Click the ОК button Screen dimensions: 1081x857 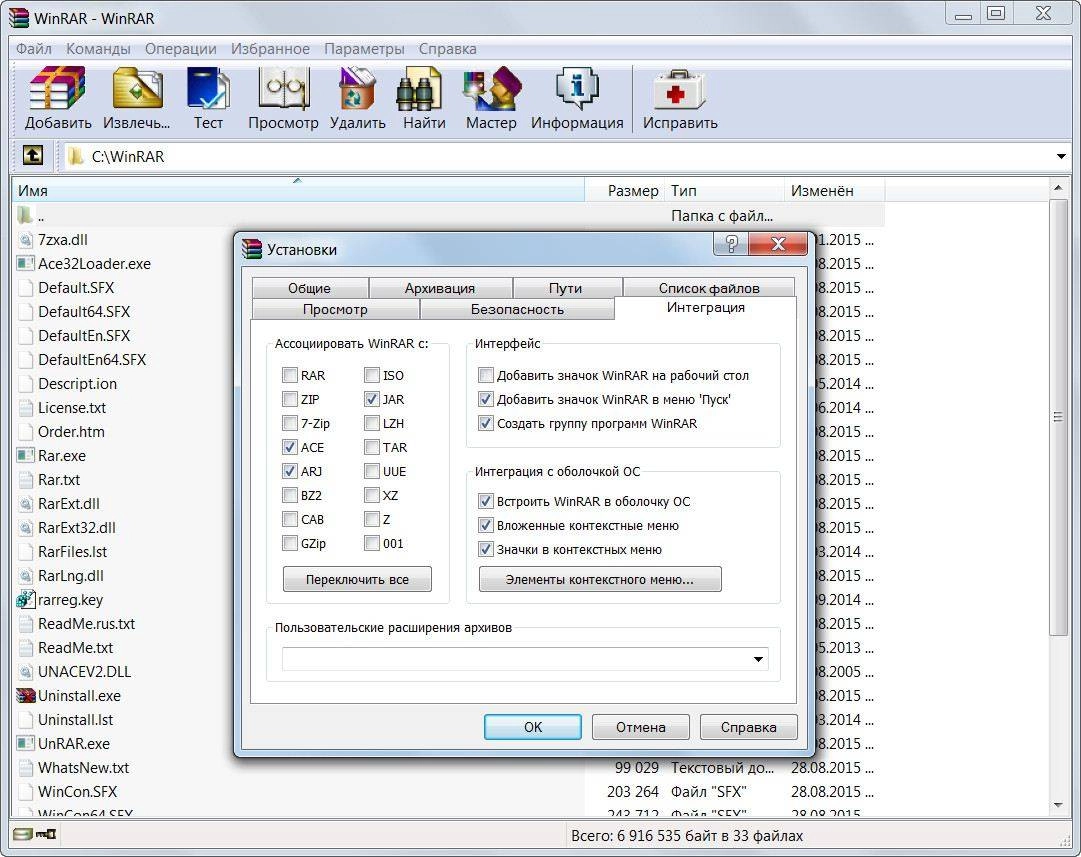[532, 727]
